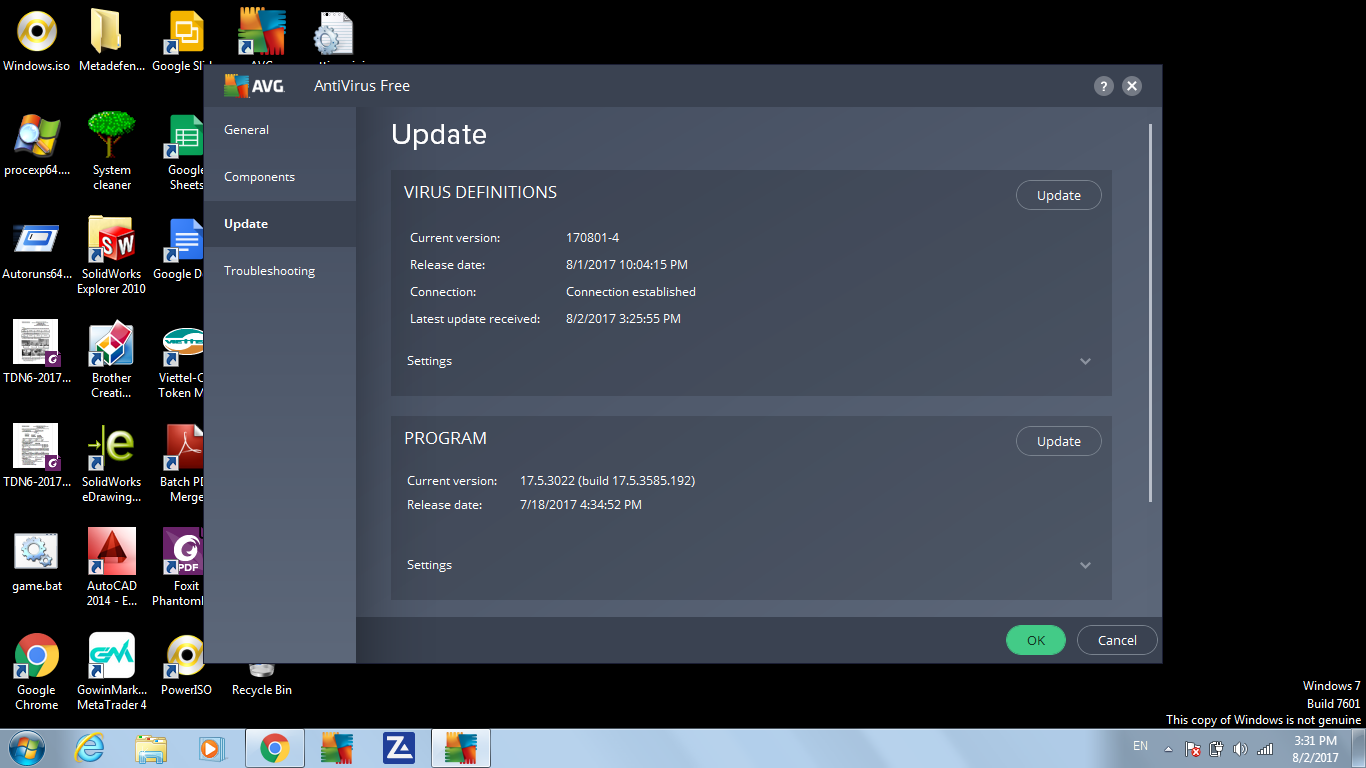Click the EN language indicator

pyautogui.click(x=1140, y=746)
